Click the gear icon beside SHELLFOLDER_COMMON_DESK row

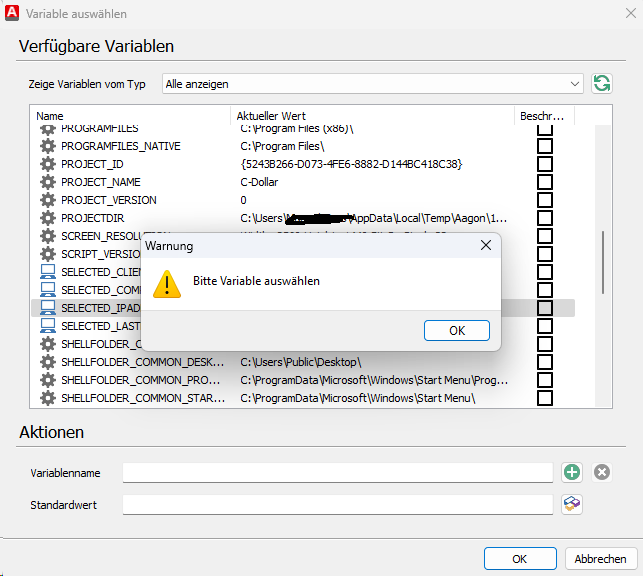pyautogui.click(x=48, y=362)
